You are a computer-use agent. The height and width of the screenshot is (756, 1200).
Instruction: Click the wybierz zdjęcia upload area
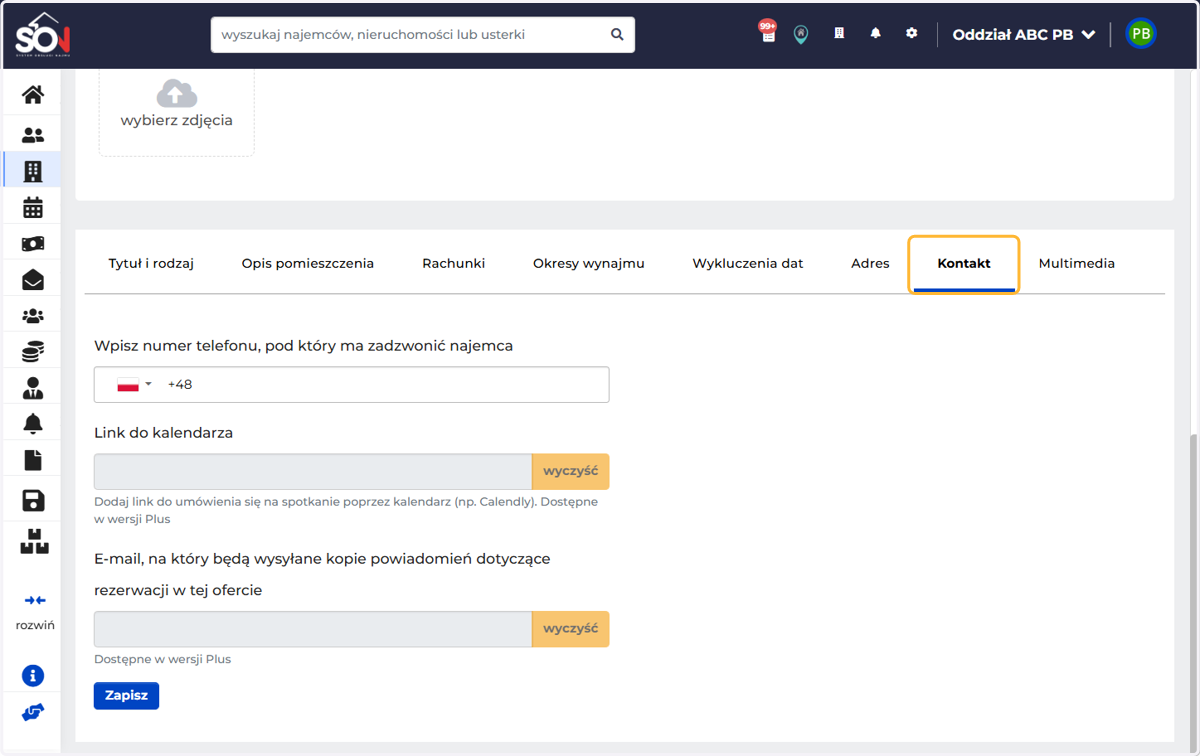point(176,108)
